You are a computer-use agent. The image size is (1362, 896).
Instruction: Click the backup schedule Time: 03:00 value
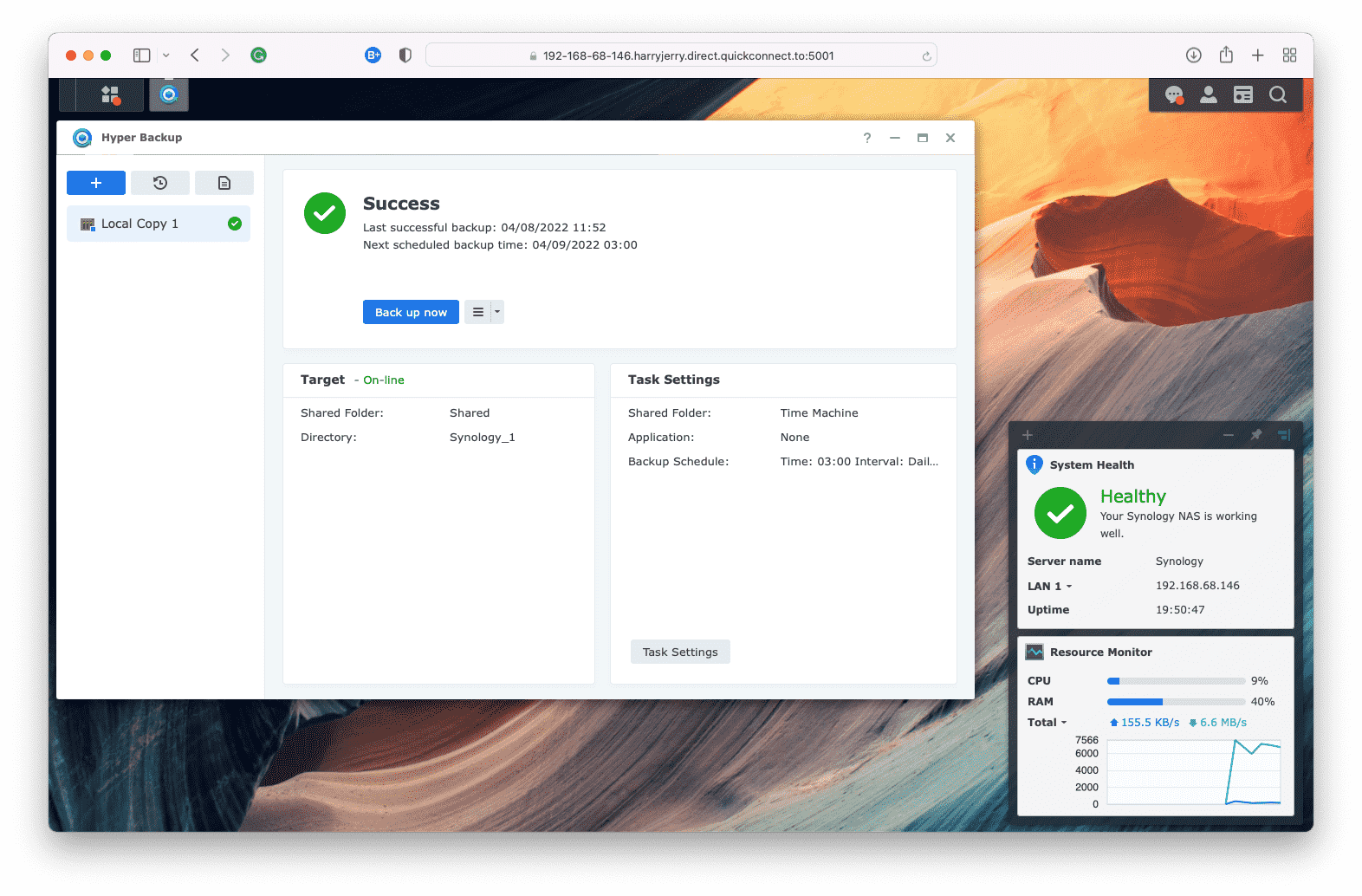coord(859,462)
